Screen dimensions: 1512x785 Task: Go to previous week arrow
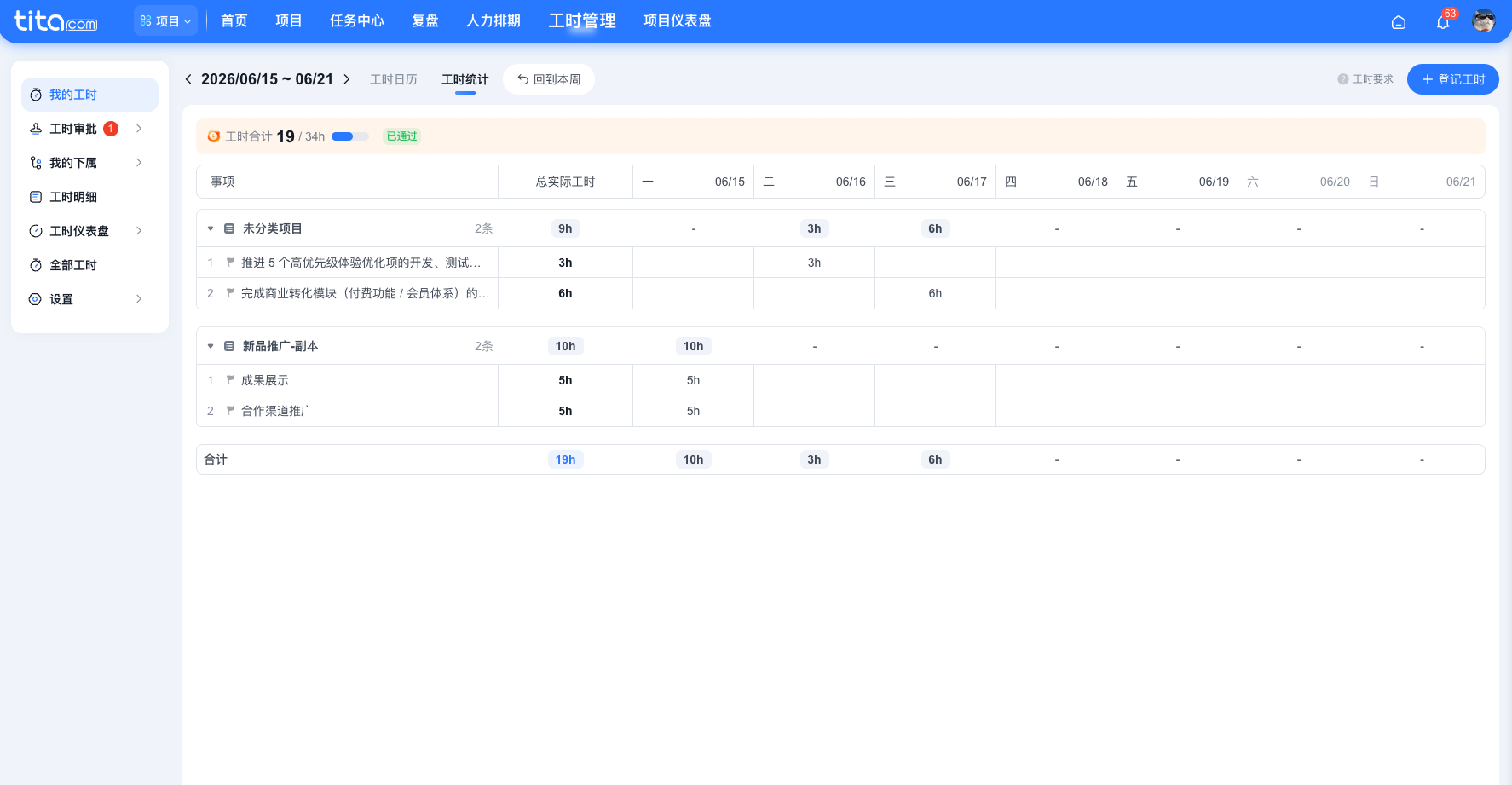click(188, 79)
